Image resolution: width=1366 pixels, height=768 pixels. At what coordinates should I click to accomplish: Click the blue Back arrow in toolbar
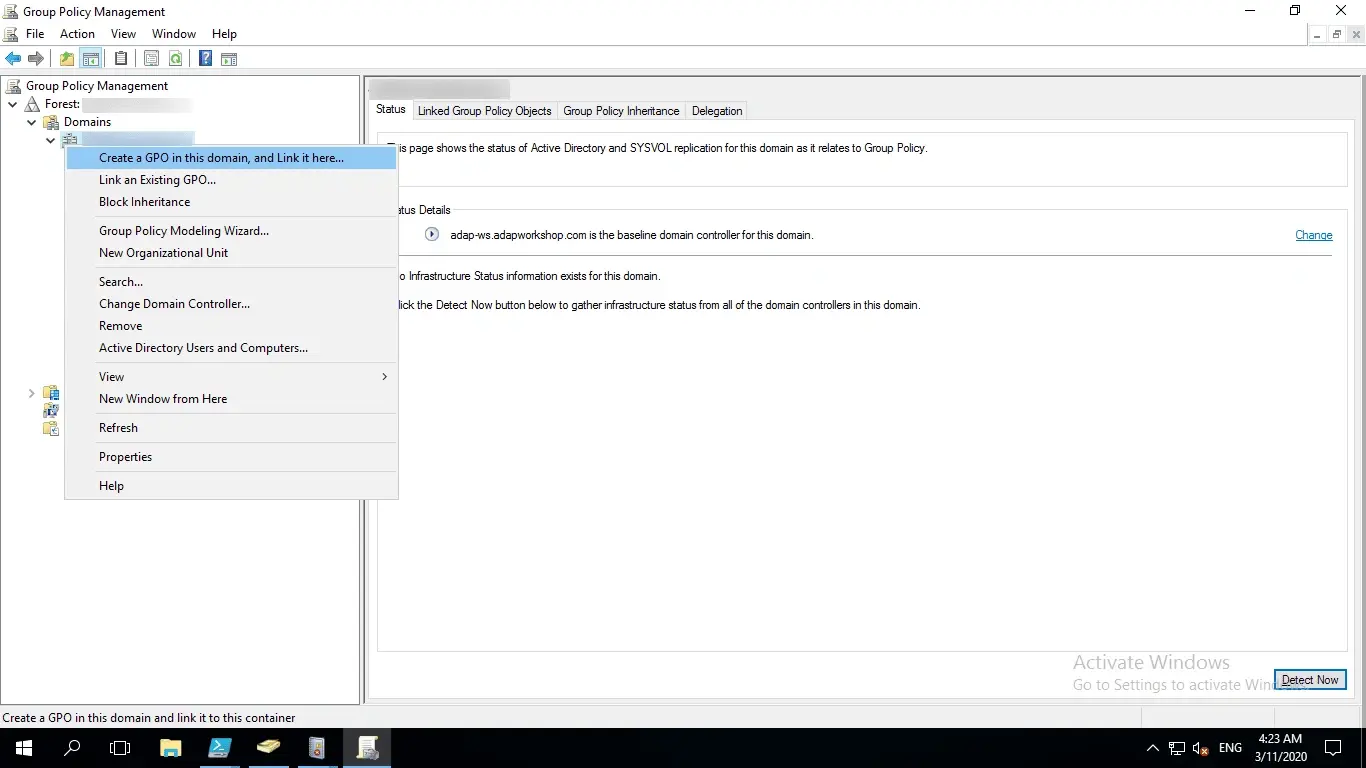click(x=13, y=59)
